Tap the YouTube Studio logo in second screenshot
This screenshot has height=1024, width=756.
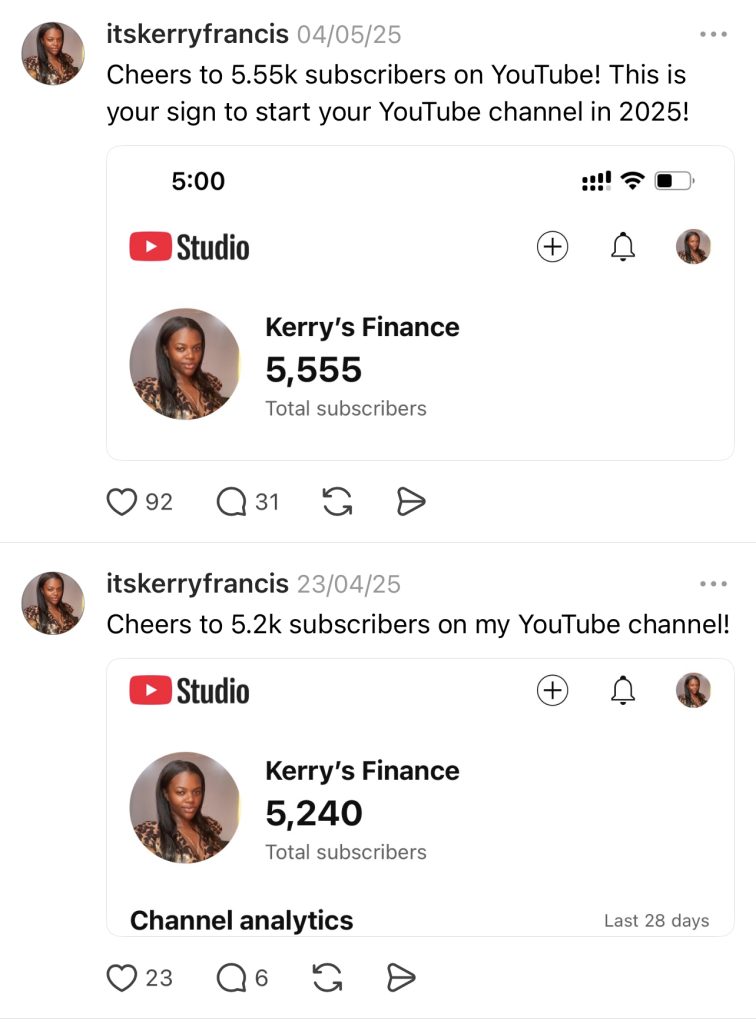click(x=190, y=690)
